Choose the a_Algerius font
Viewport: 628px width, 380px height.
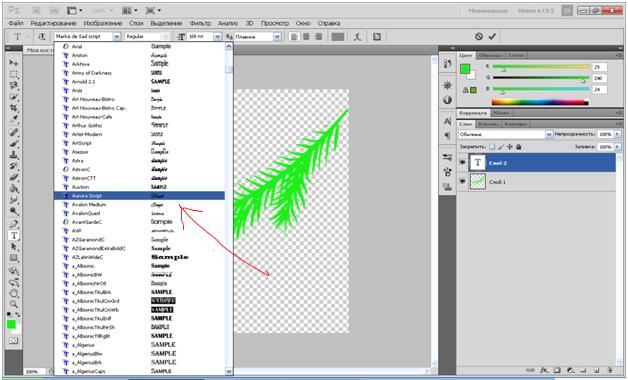(139, 345)
